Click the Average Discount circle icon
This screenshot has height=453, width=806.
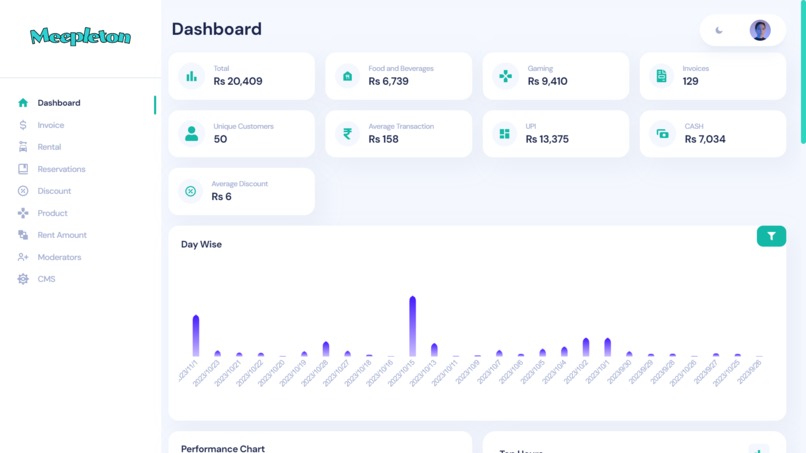190,191
